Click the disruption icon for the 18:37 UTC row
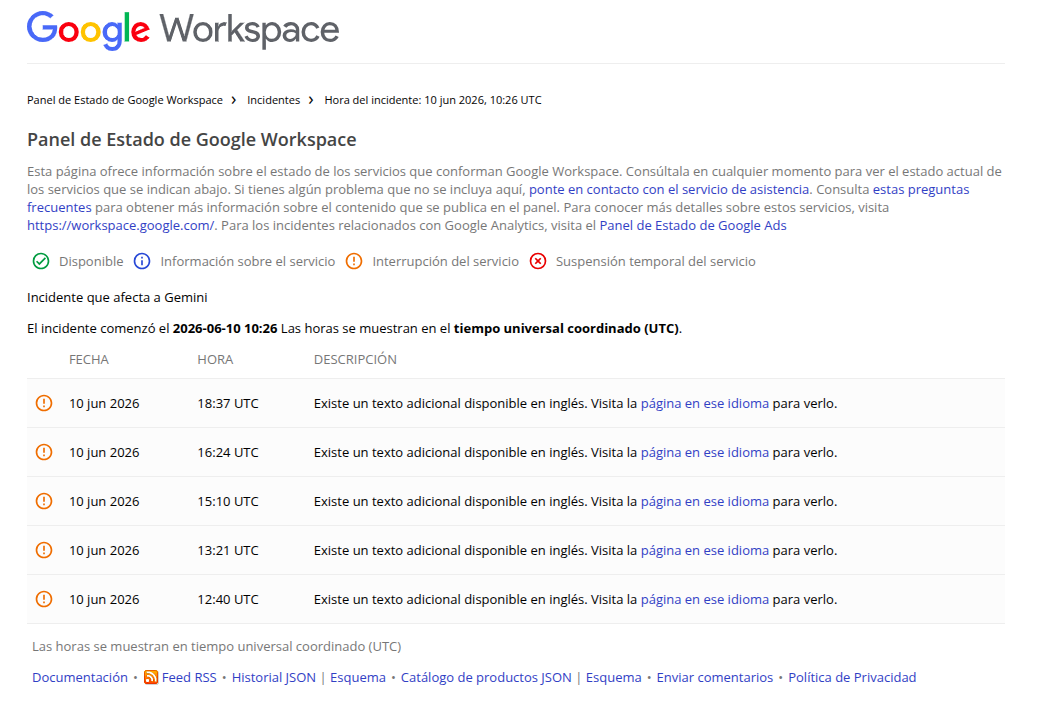 tap(44, 403)
